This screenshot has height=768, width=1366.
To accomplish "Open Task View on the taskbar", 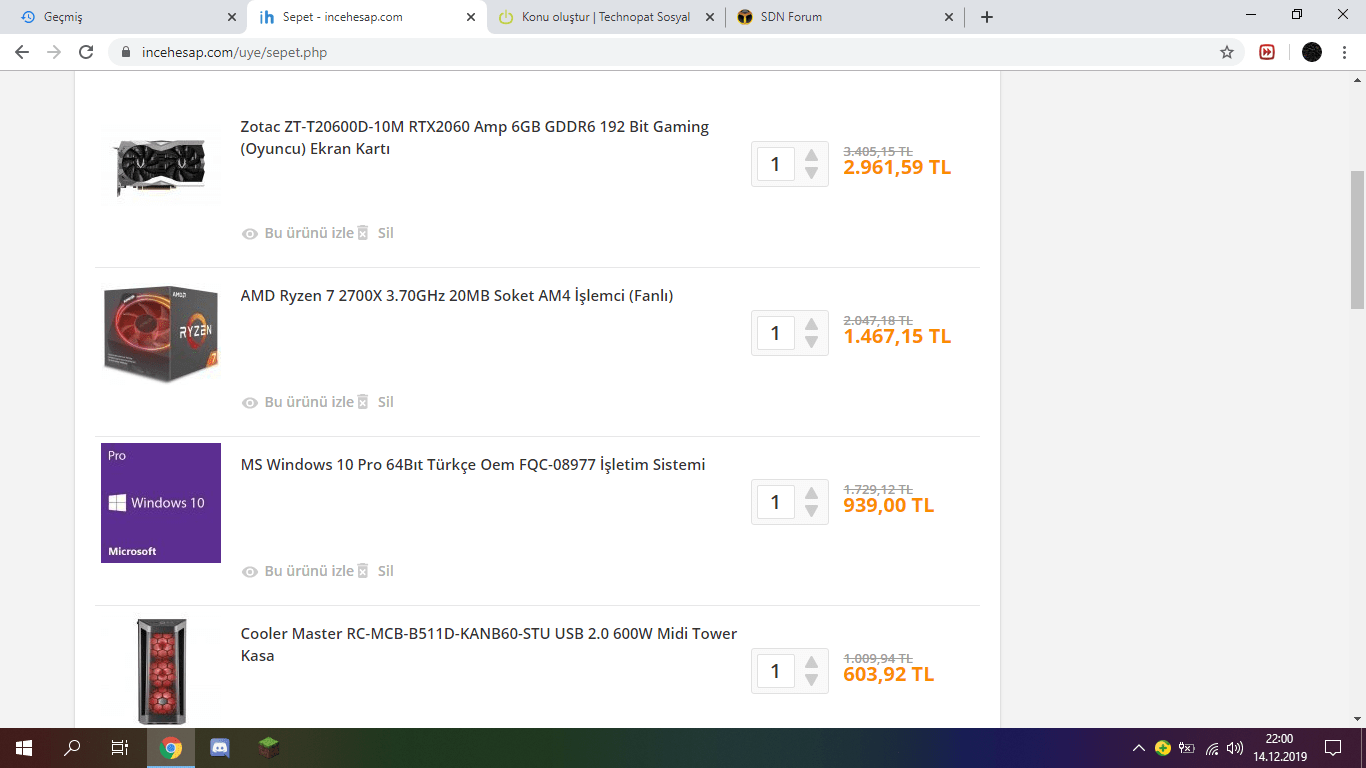I will pos(120,748).
